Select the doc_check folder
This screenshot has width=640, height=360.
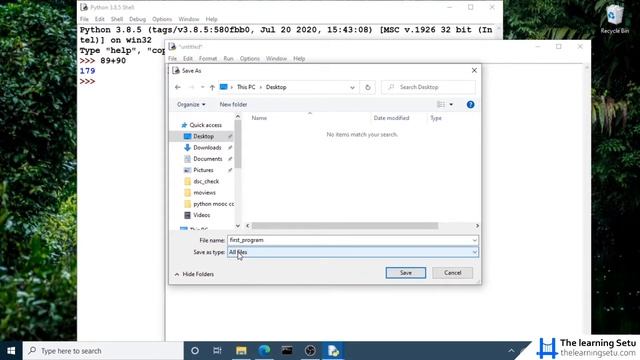(x=206, y=181)
